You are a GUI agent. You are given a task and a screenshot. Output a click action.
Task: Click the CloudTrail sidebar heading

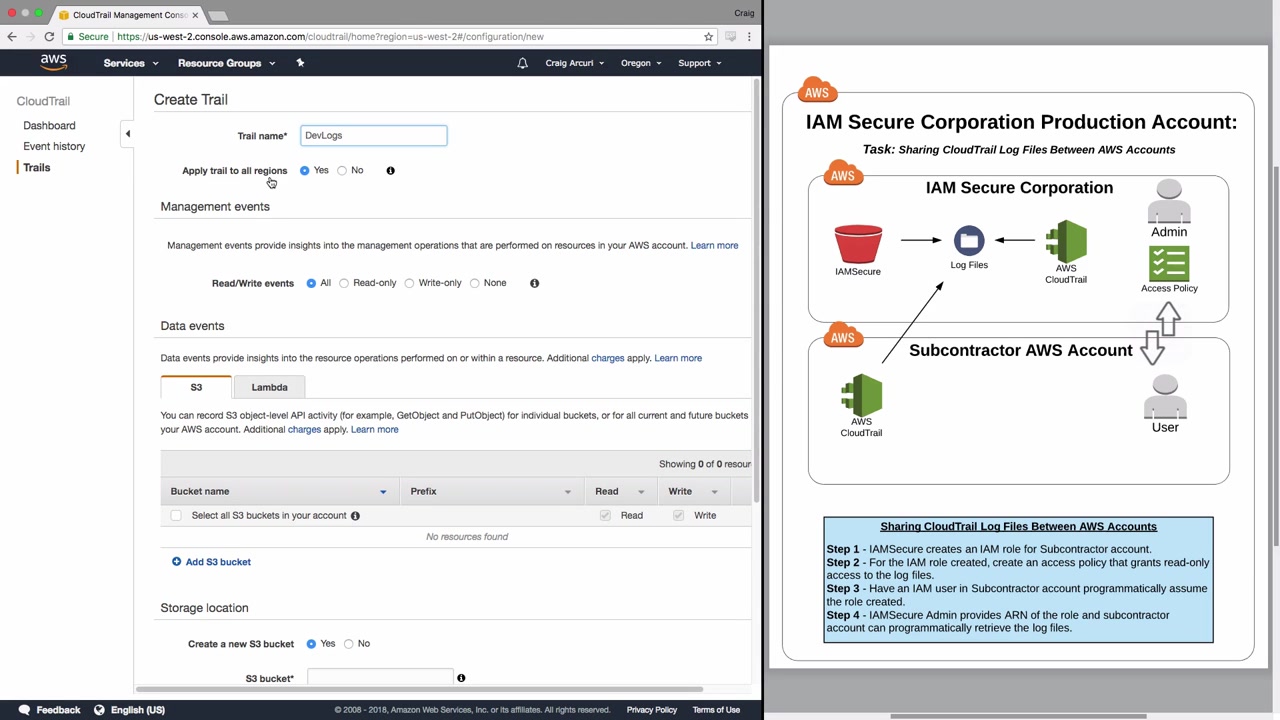coord(43,101)
